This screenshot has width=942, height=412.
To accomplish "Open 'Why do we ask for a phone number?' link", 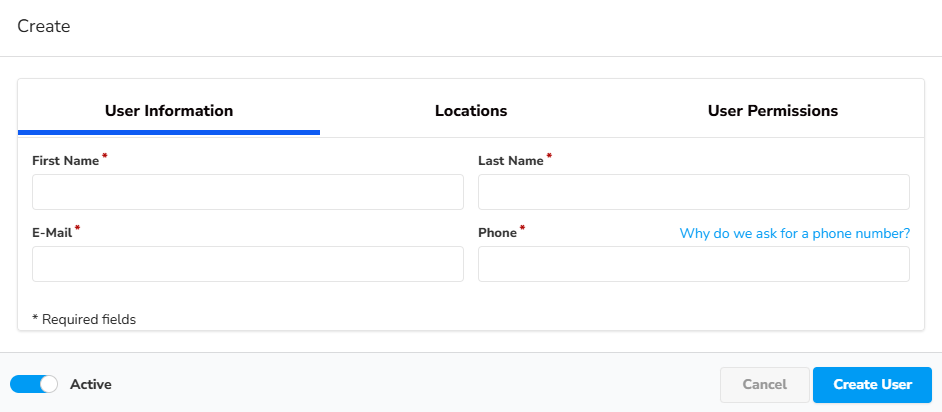I will click(794, 233).
